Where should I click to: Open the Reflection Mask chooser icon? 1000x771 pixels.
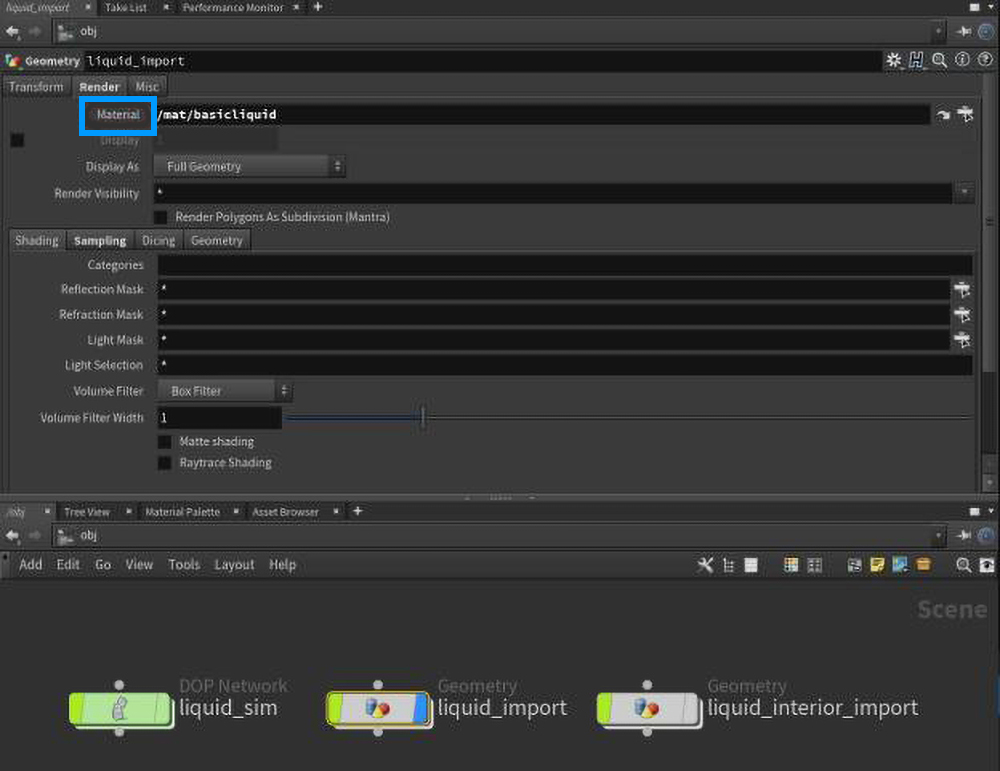pos(962,290)
